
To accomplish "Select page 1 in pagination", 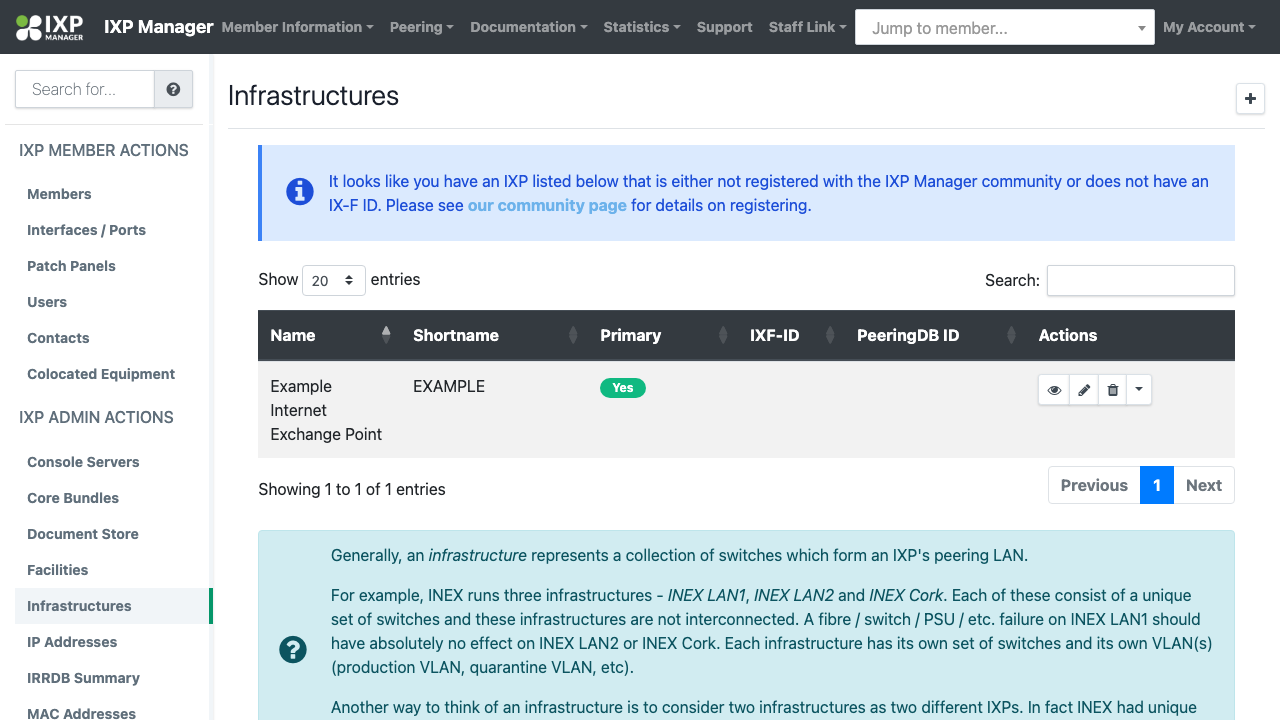I will pos(1157,485).
